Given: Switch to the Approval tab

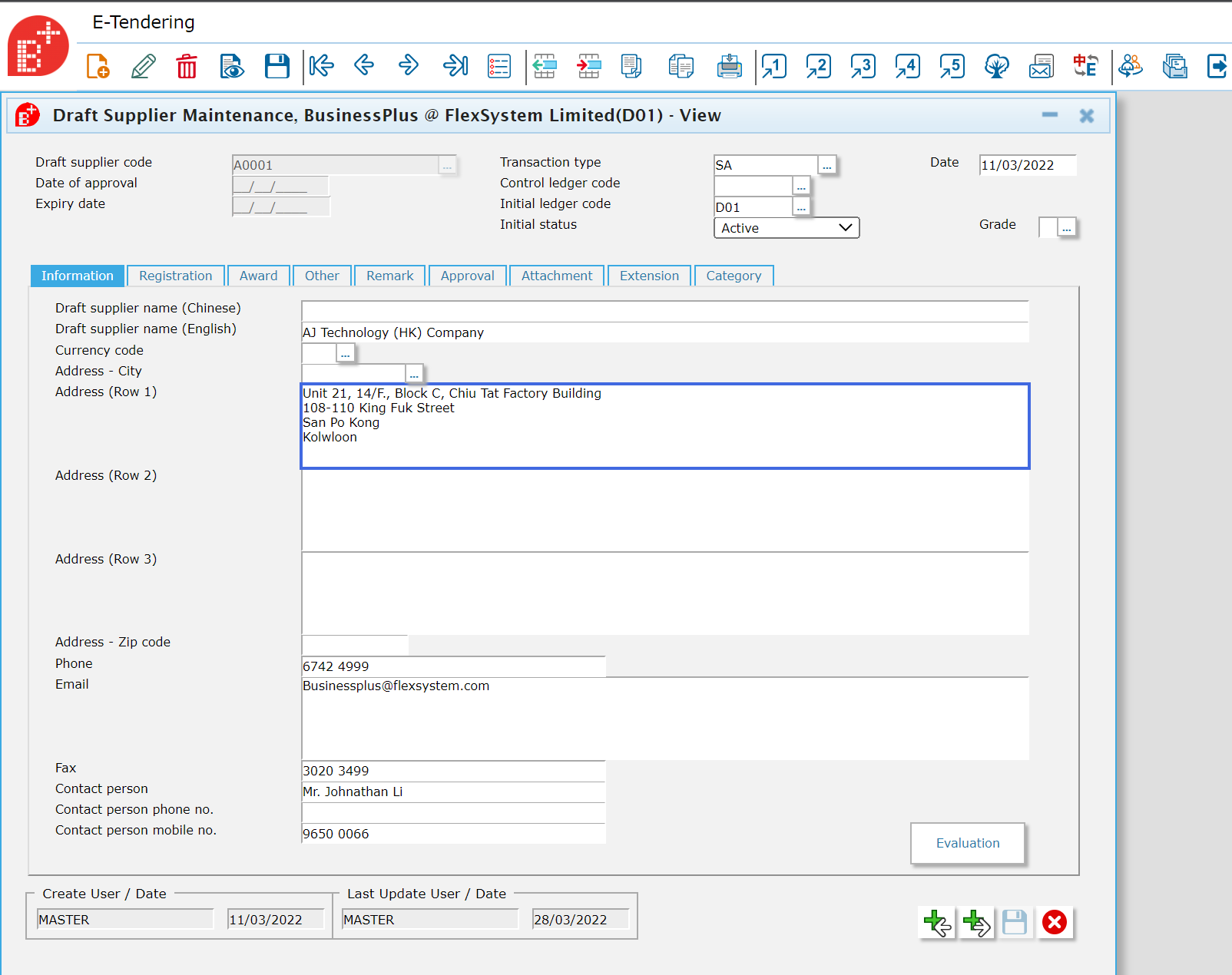Looking at the screenshot, I should (468, 276).
